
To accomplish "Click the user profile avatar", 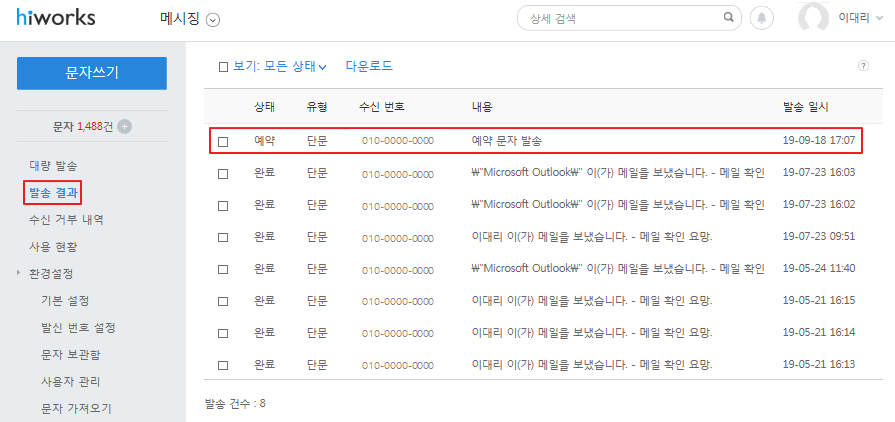I will click(x=815, y=18).
